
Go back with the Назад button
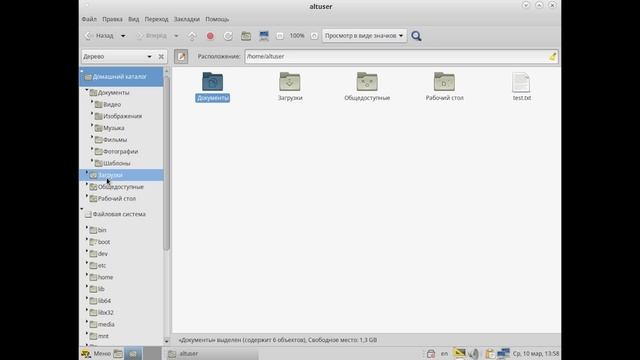point(99,36)
